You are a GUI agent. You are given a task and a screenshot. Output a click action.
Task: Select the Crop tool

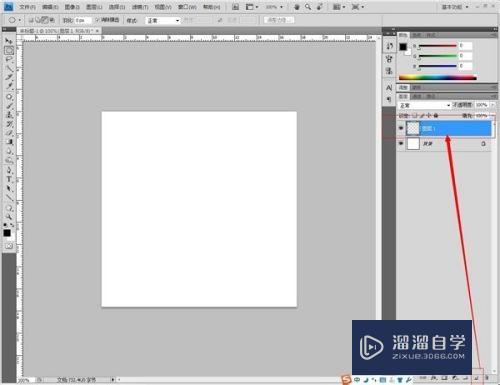[9, 77]
